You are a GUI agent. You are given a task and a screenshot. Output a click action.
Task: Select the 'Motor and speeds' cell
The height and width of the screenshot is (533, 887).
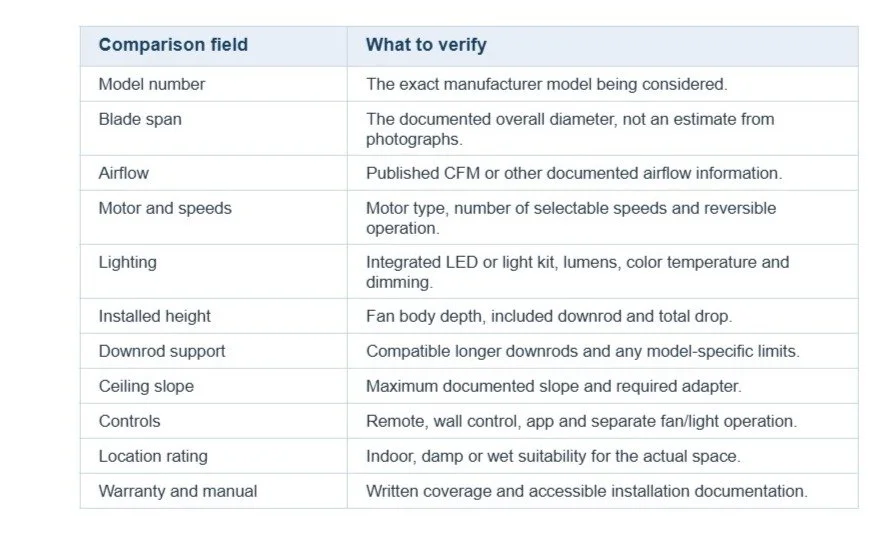click(x=213, y=217)
